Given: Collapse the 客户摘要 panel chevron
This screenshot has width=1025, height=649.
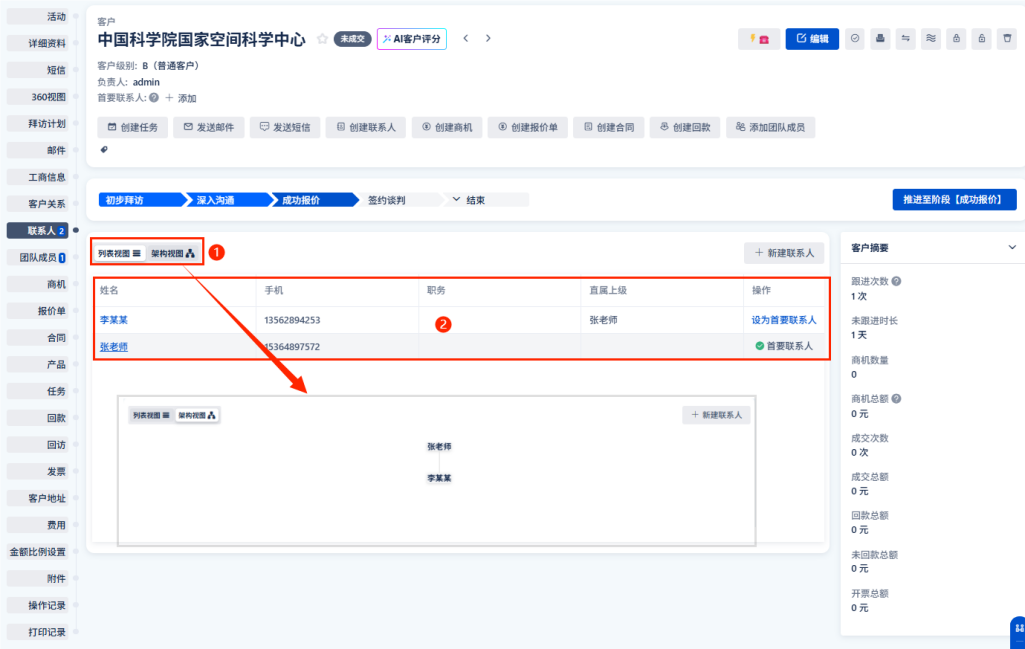Looking at the screenshot, I should click(1012, 248).
